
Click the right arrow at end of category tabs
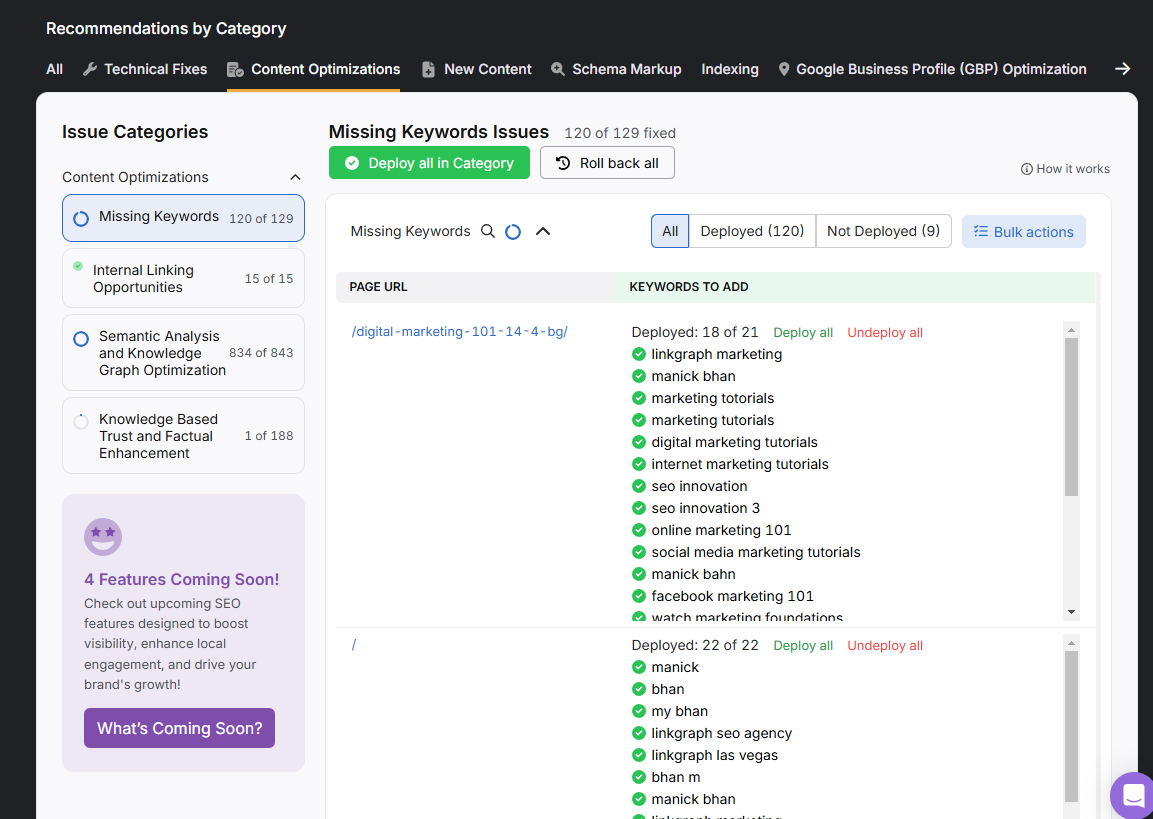pyautogui.click(x=1122, y=69)
